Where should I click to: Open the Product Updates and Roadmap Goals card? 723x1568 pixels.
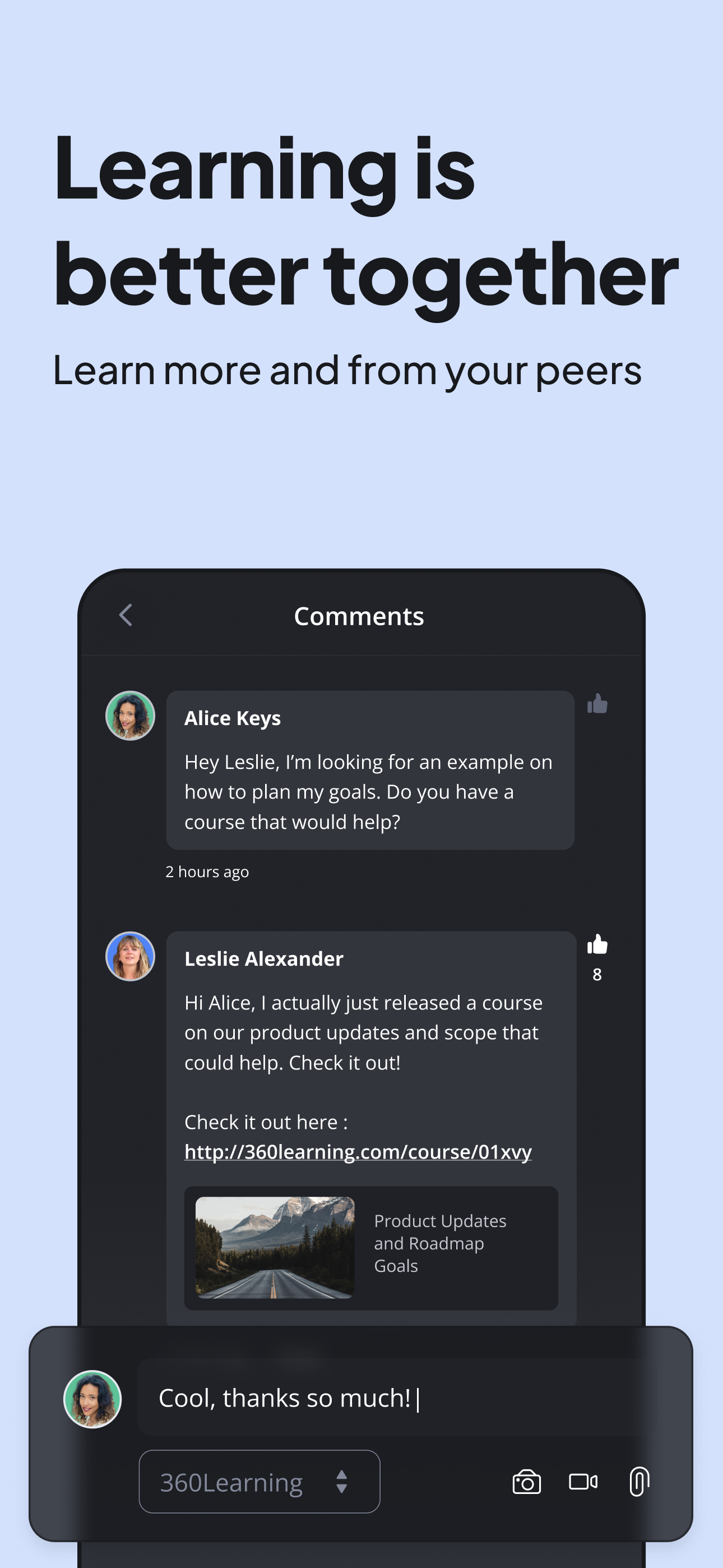[371, 1248]
